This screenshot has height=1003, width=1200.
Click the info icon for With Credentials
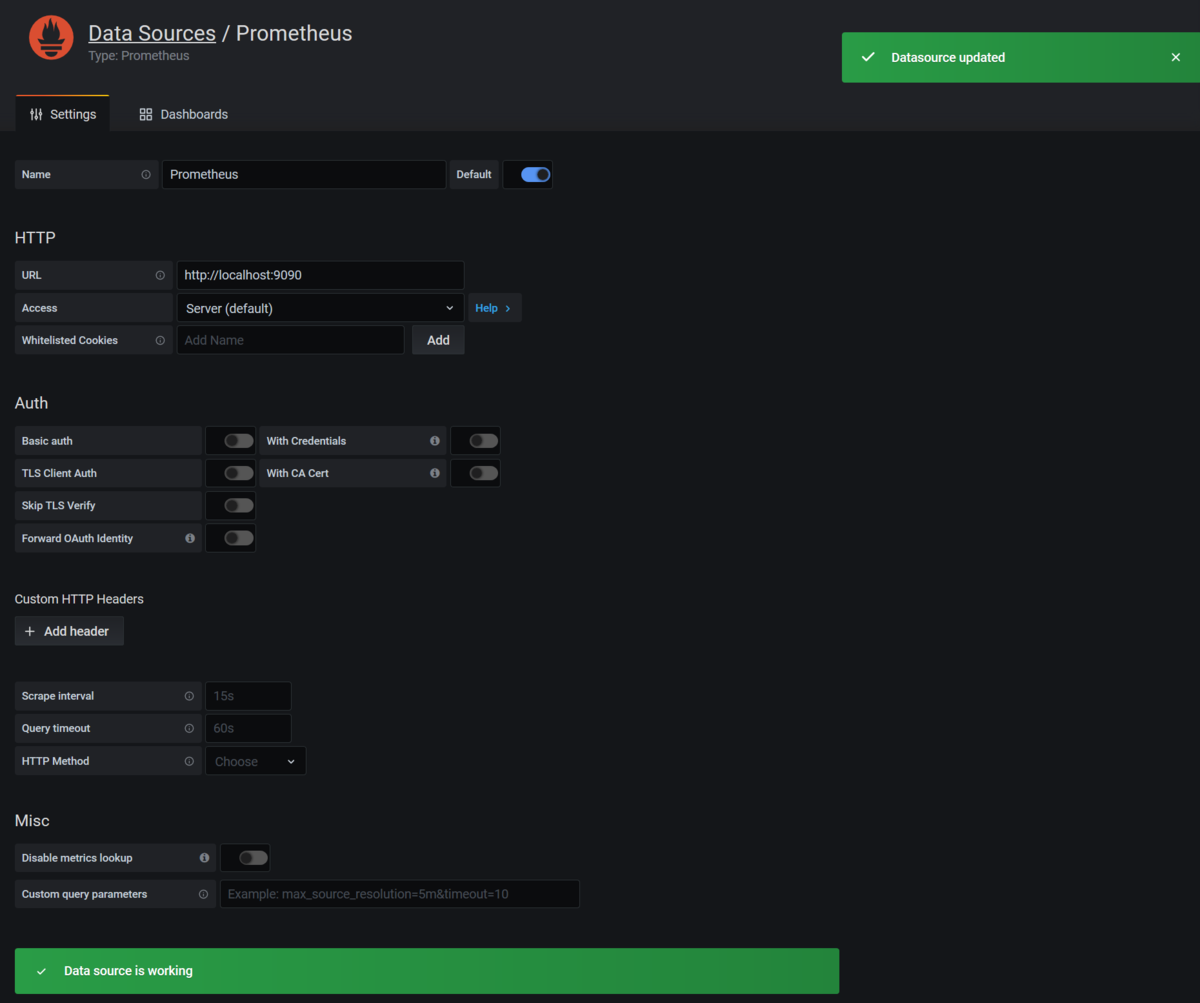click(x=435, y=441)
